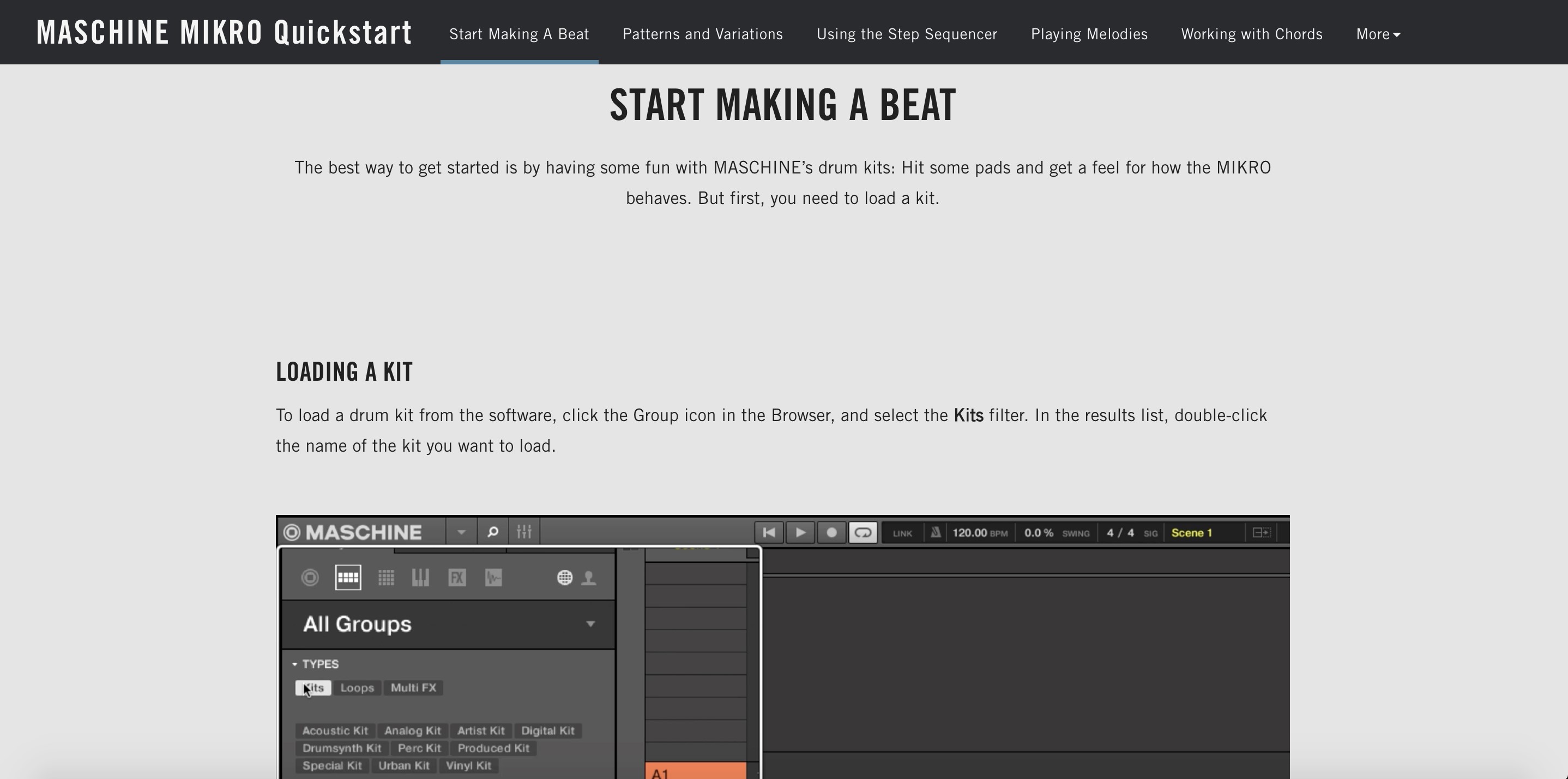This screenshot has height=779, width=1568.
Task: Open the All Groups product selector dropdown
Action: click(x=449, y=624)
